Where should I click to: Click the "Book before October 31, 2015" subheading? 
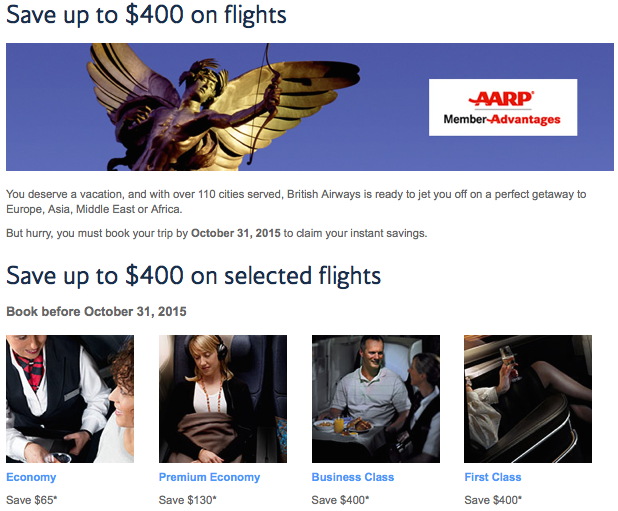[96, 312]
